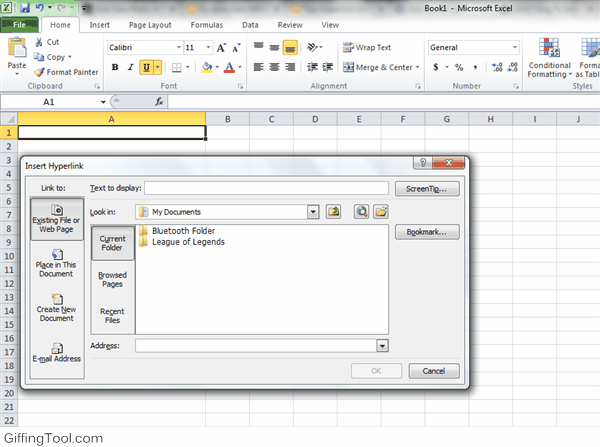Increase decimal places
Image resolution: width=600 pixels, height=447 pixels.
(497, 67)
